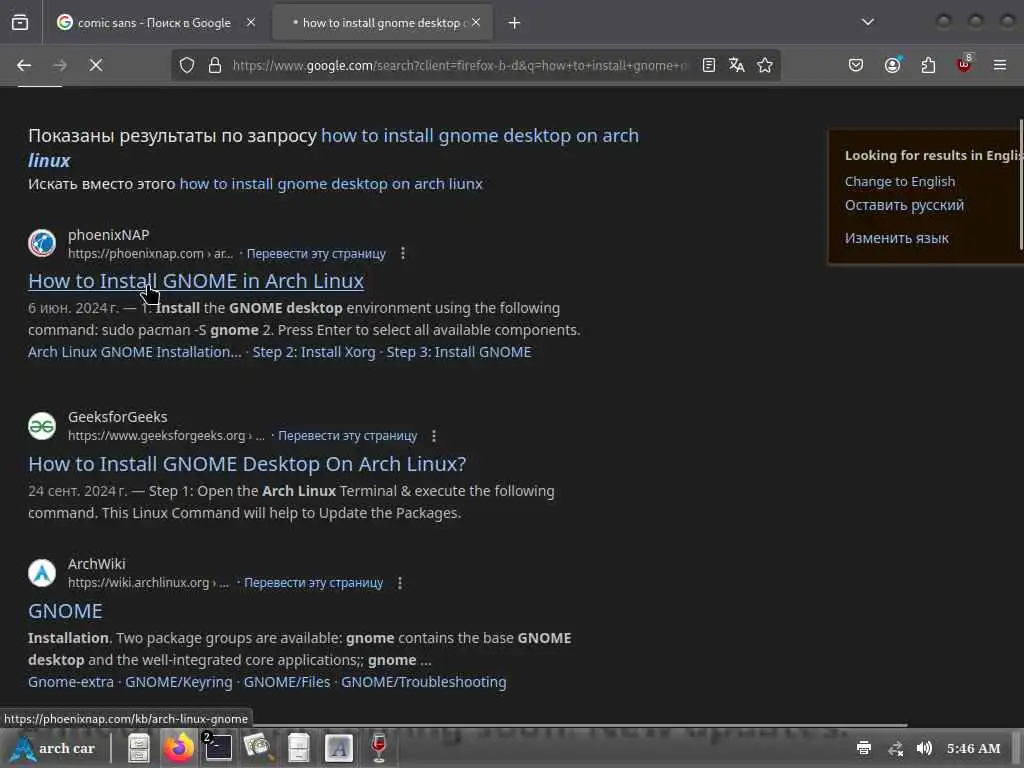Close the comic sans tab
Screen dimensions: 1024x768
(251, 23)
